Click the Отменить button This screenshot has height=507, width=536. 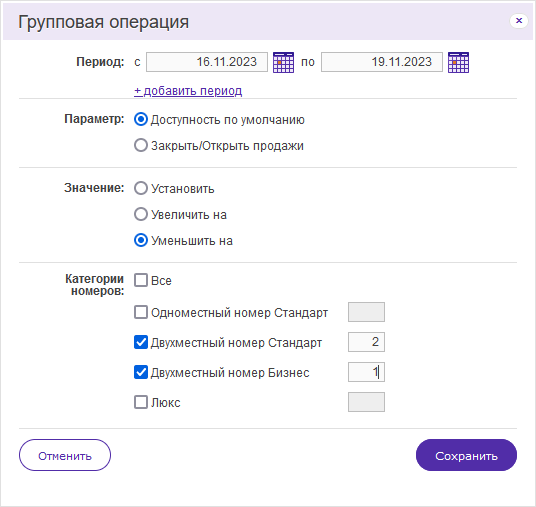pyautogui.click(x=65, y=455)
